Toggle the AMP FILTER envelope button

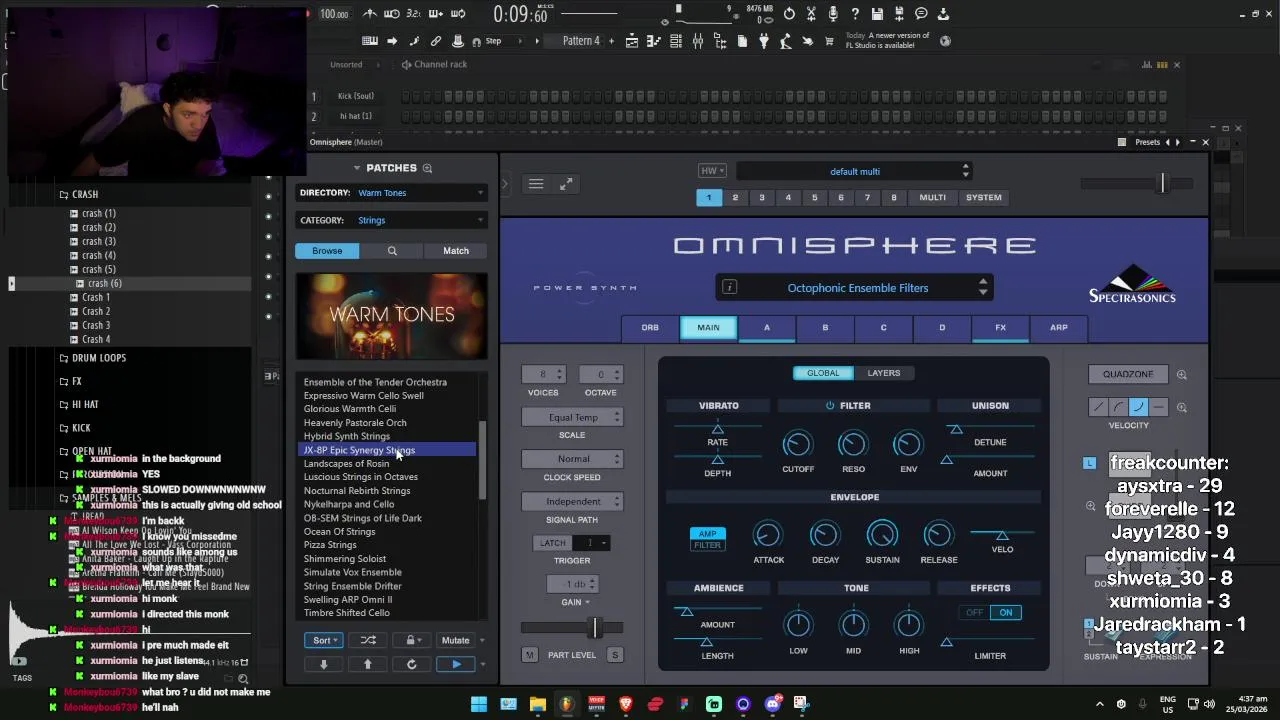coord(707,539)
